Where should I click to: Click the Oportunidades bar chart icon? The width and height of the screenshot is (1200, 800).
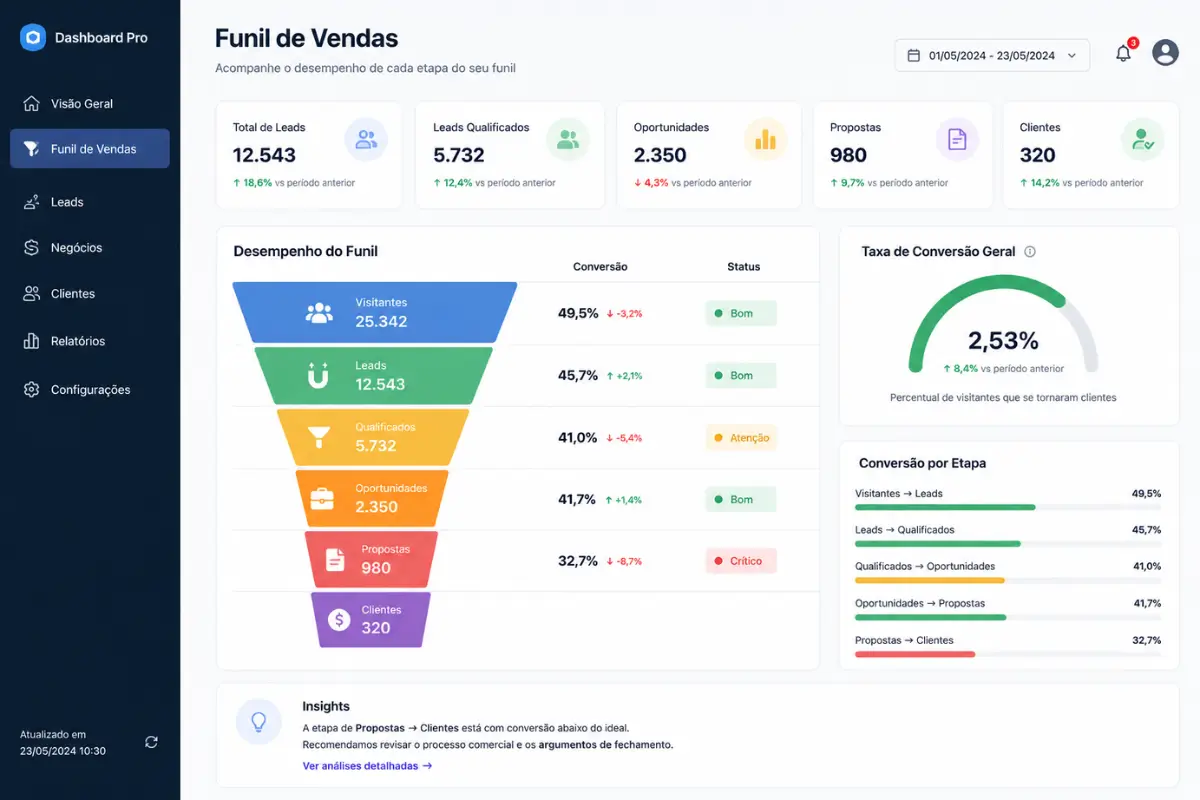click(x=765, y=139)
